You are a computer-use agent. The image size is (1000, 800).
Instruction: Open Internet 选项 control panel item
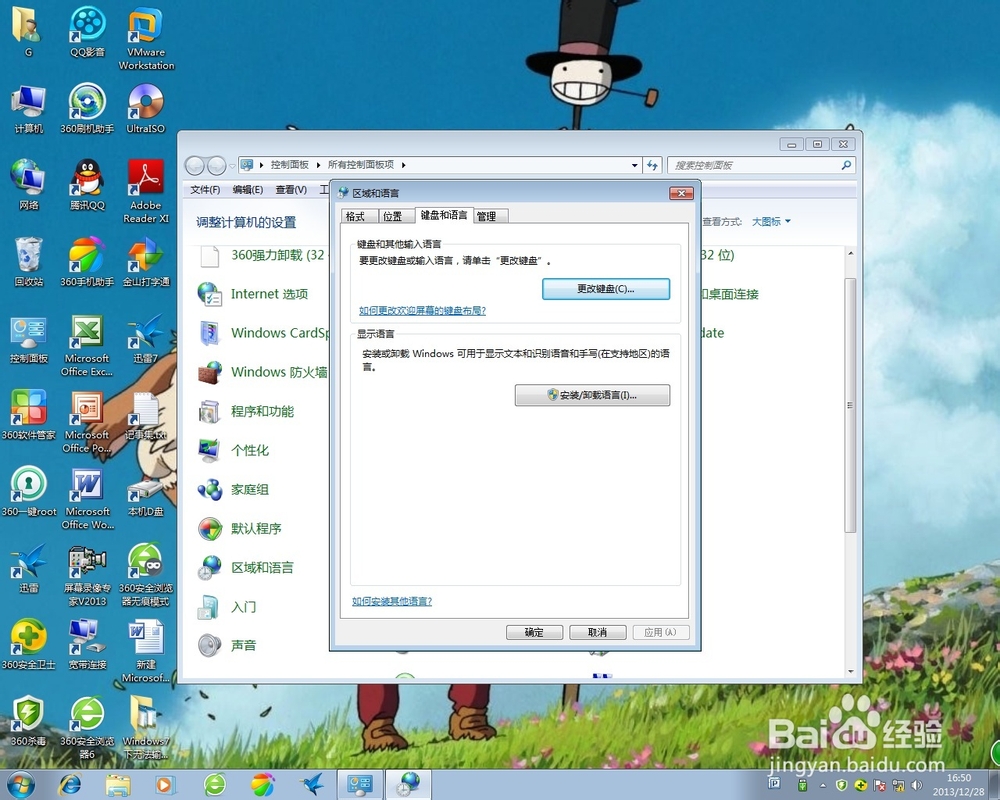pos(253,294)
